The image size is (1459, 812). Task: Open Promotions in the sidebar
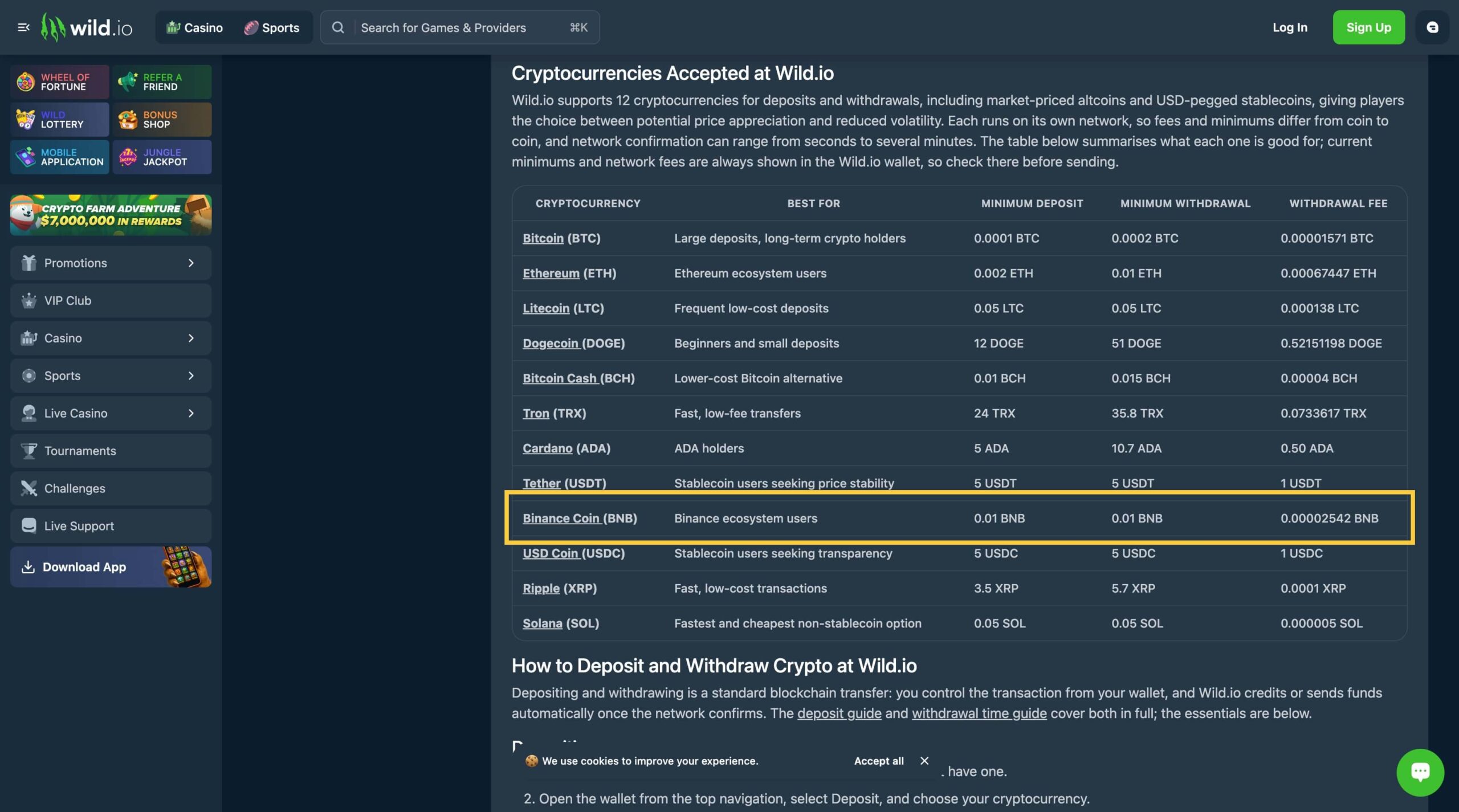111,263
